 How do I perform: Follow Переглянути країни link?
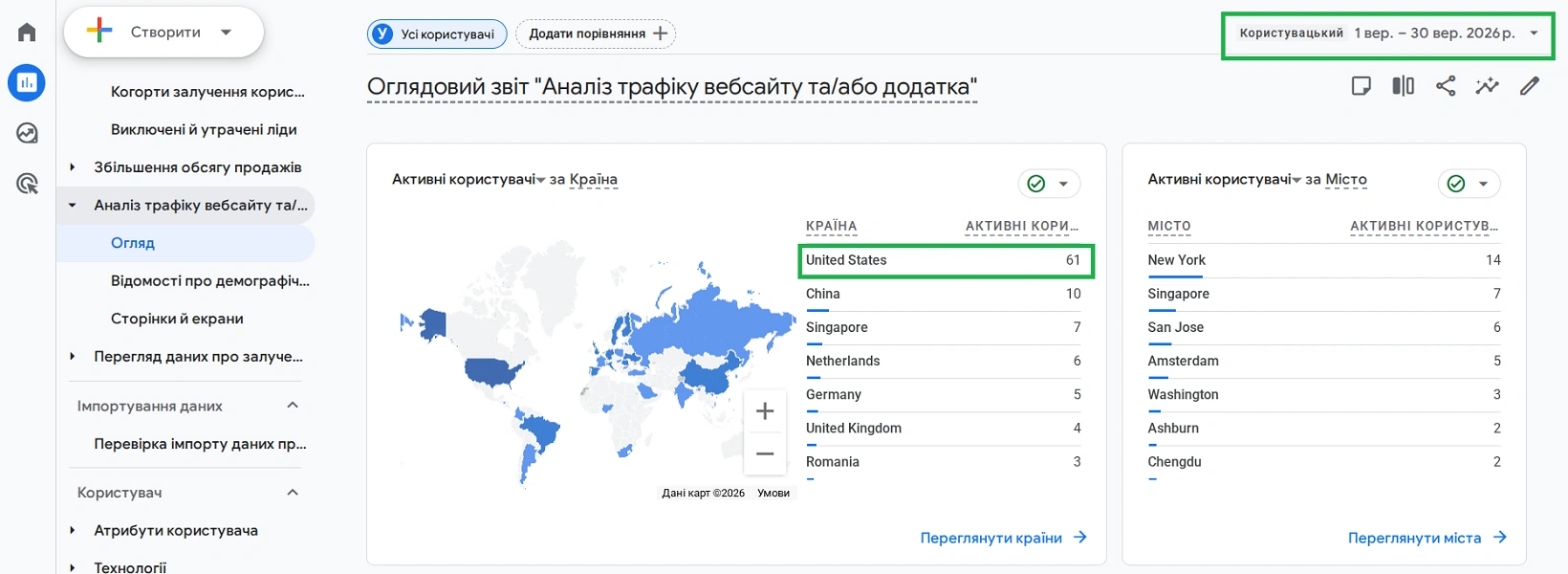[x=1003, y=538]
